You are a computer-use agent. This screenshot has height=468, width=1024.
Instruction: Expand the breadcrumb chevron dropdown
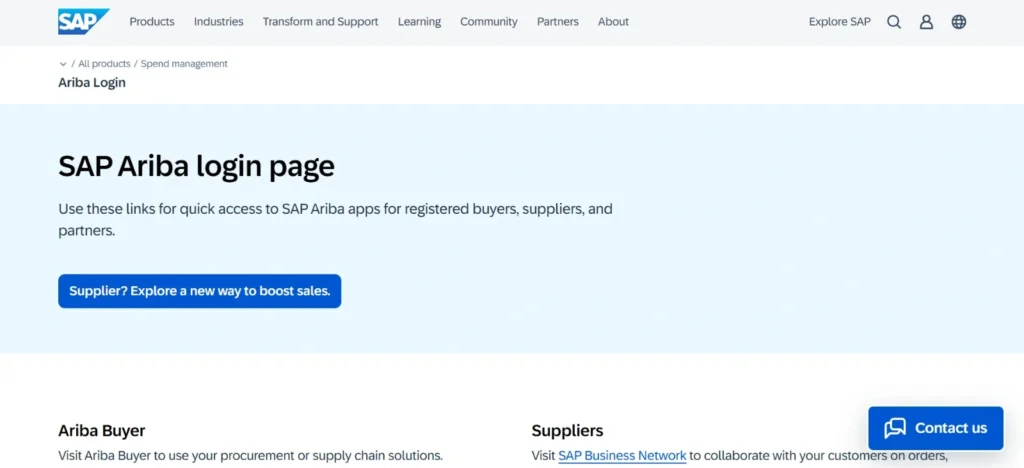click(63, 64)
